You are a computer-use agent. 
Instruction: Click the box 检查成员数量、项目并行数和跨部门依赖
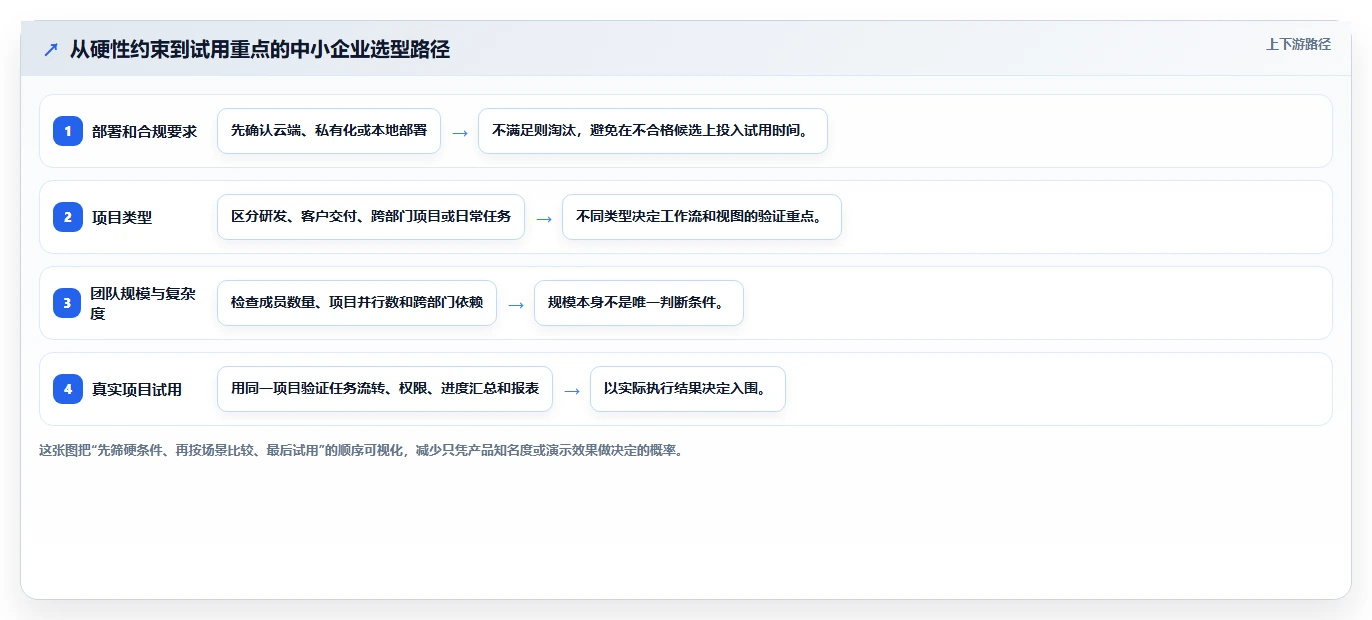coord(357,303)
